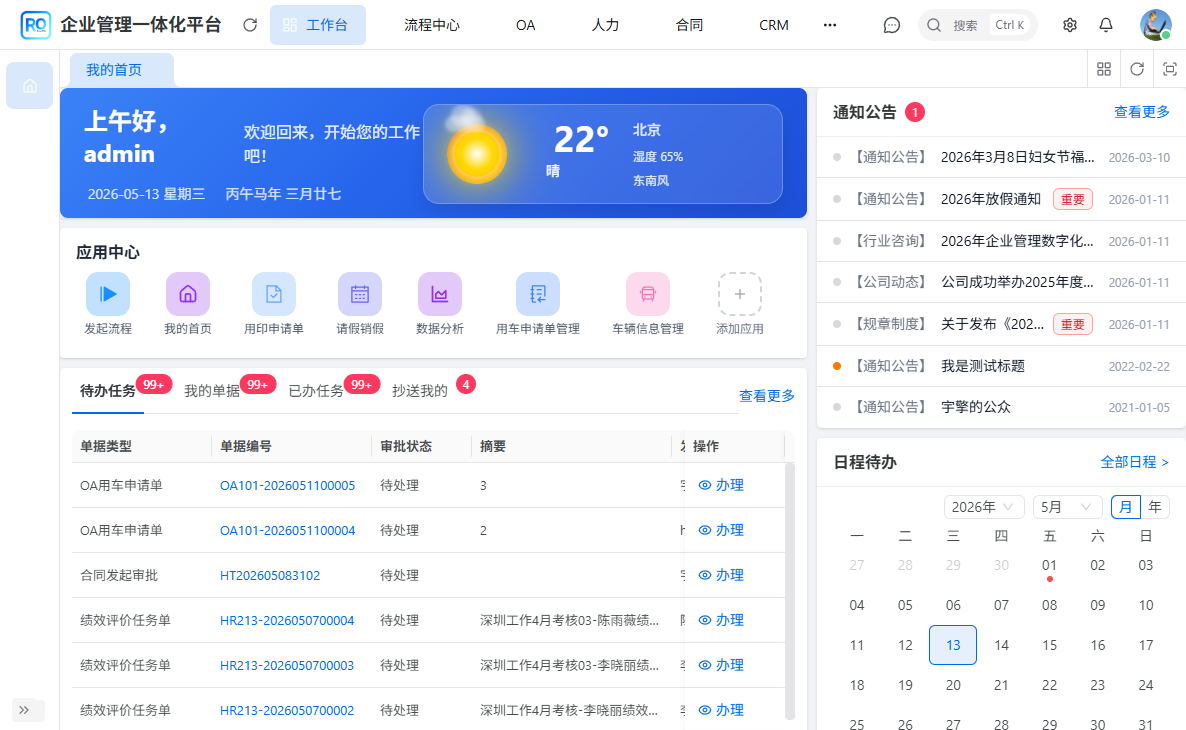Open settings gear in the header
The height and width of the screenshot is (730, 1186).
1070,25
